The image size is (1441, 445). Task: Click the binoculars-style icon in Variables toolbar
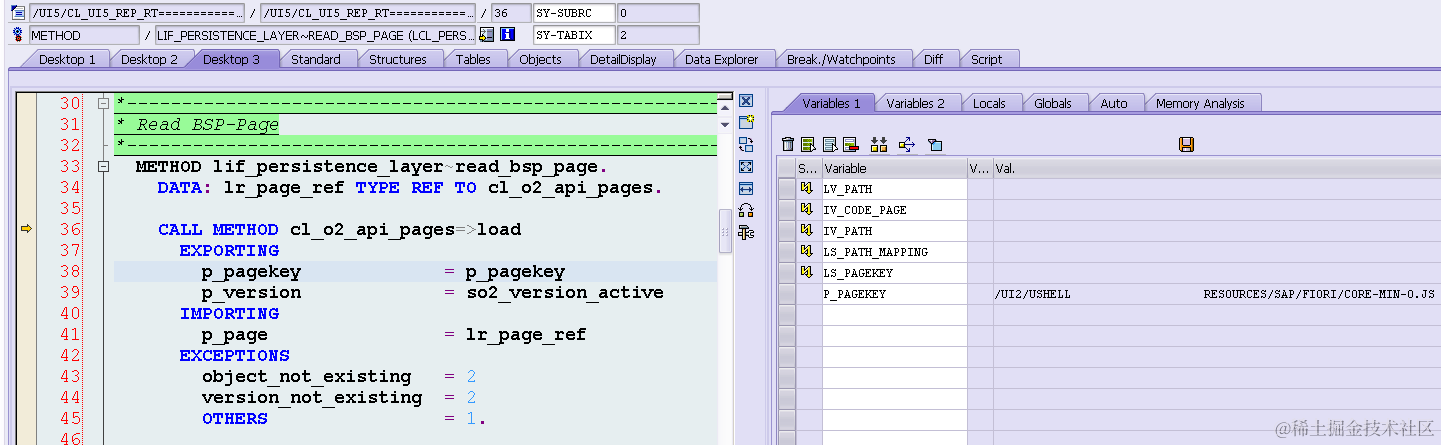(x=879, y=145)
